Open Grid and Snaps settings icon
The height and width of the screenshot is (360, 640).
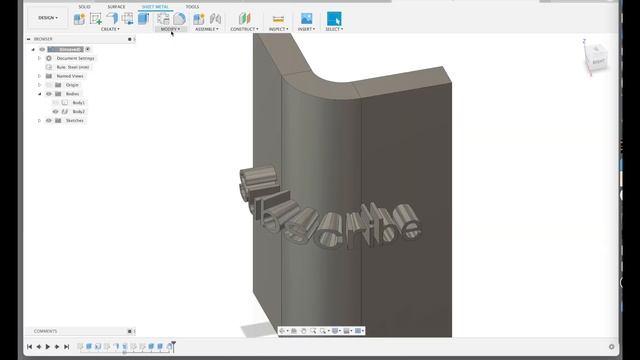347,331
